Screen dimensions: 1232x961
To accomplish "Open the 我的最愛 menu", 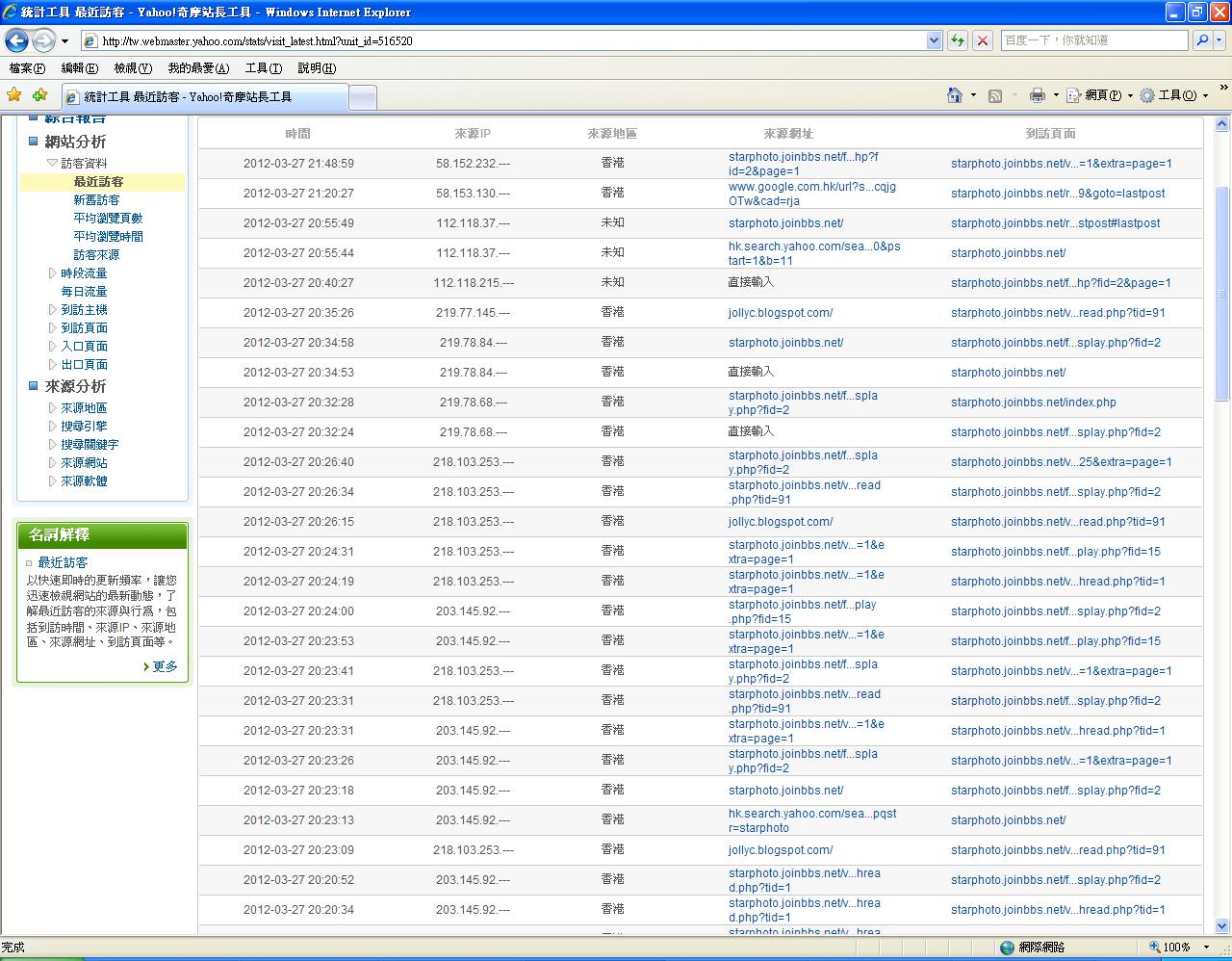I will coord(198,68).
